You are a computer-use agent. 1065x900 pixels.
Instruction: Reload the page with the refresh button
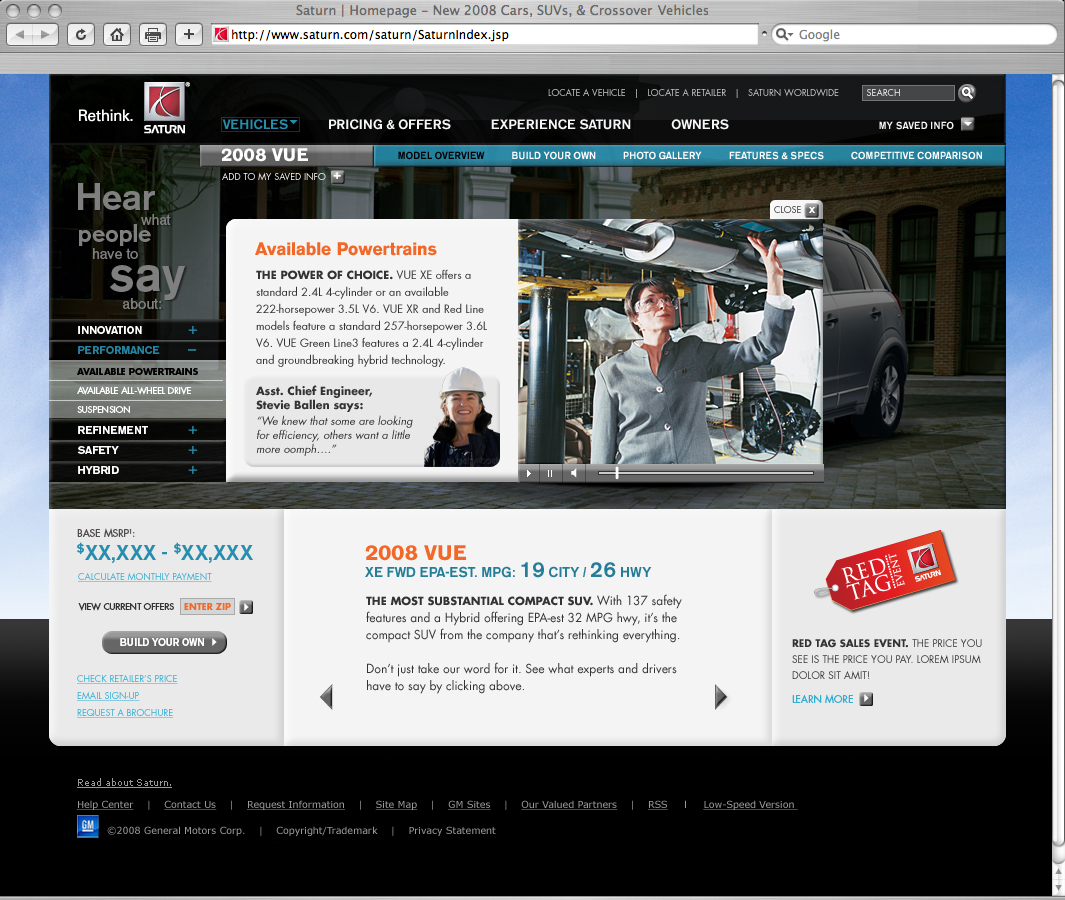[81, 35]
